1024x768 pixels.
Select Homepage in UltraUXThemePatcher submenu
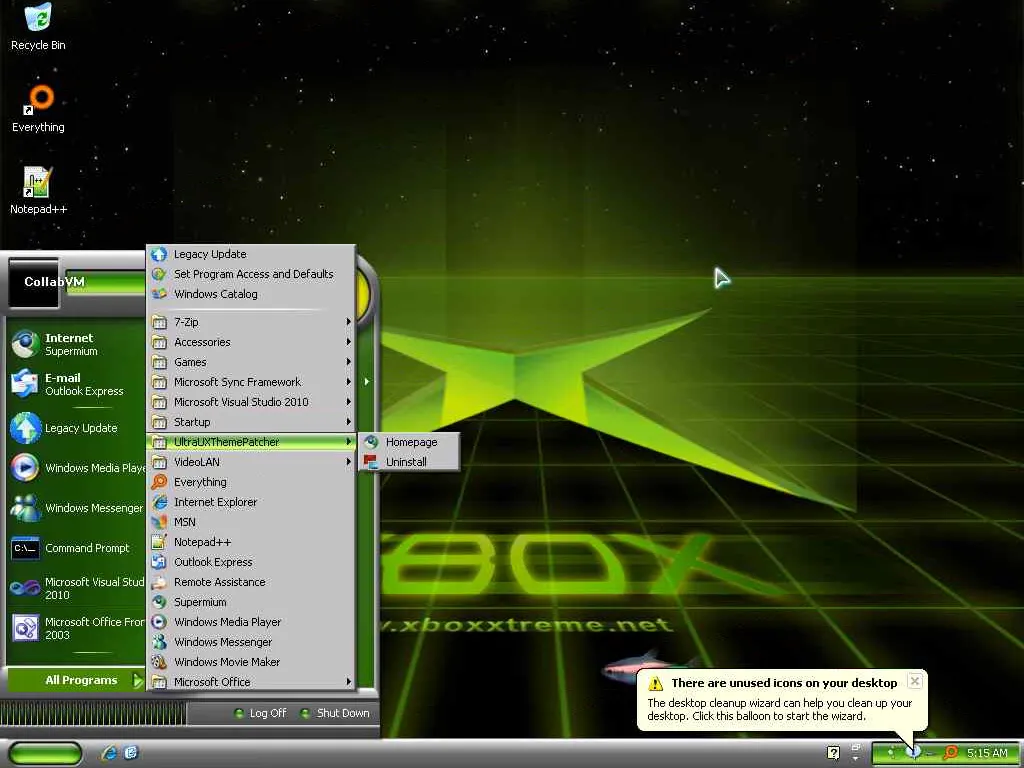[409, 442]
